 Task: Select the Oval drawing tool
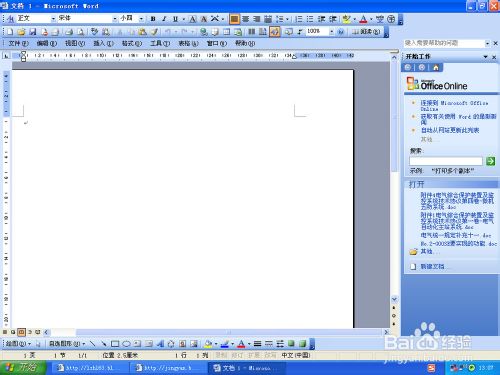(126, 343)
